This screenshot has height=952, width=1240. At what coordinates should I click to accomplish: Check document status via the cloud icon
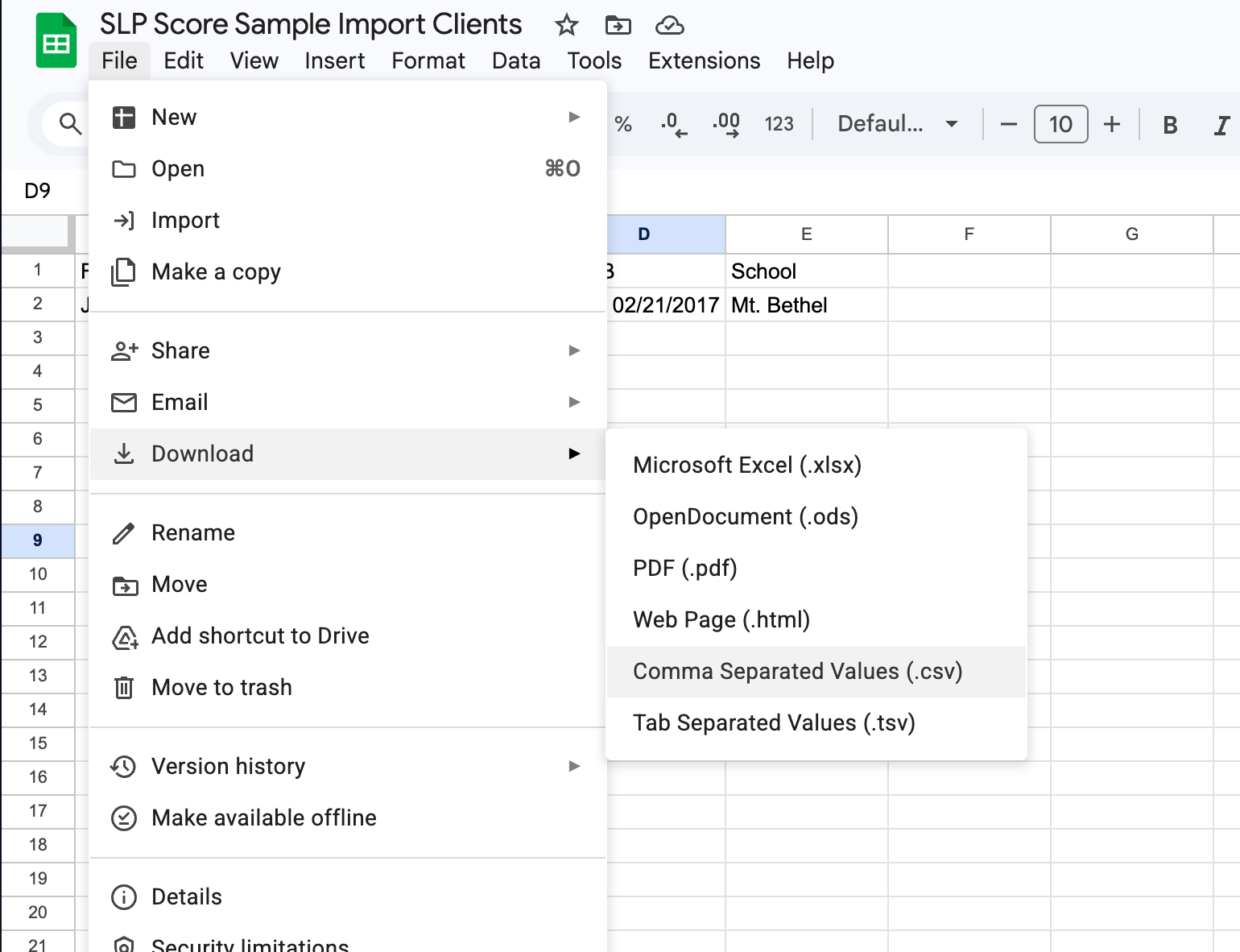(x=671, y=25)
